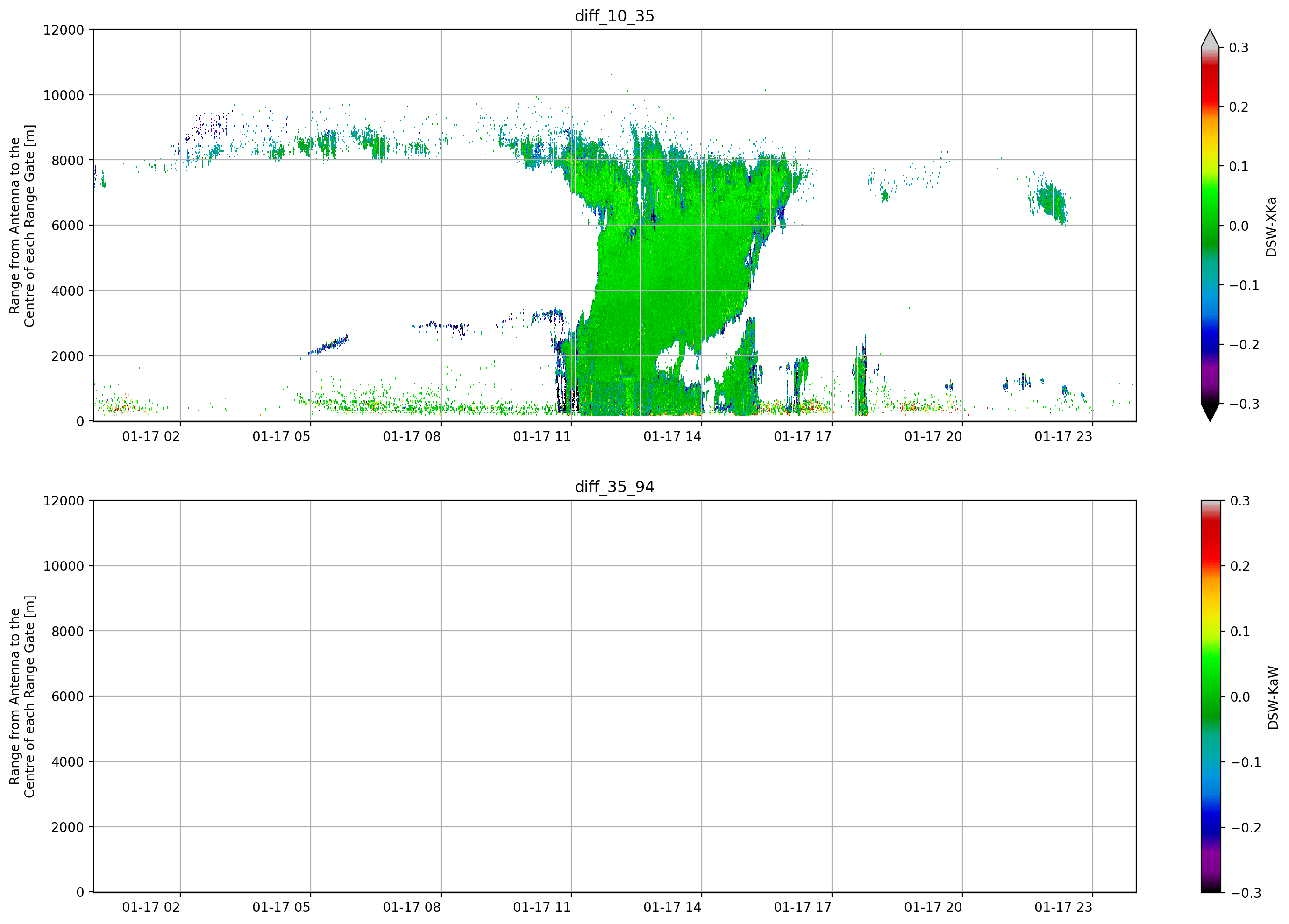Click the DSW-KaW colorbar gradient
Viewport: 1289px width, 924px height.
click(x=1210, y=697)
